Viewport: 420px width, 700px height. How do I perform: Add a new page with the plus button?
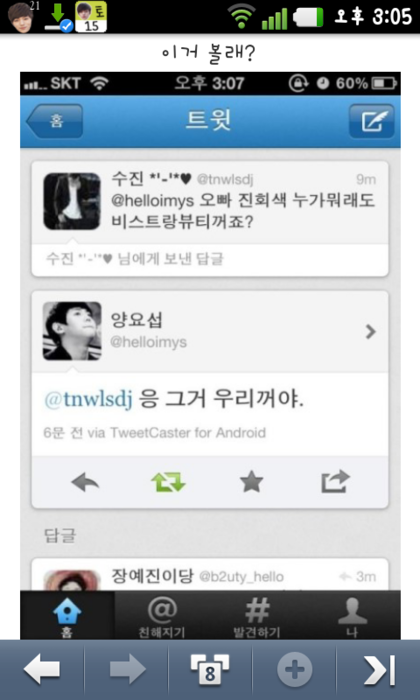pos(295,670)
